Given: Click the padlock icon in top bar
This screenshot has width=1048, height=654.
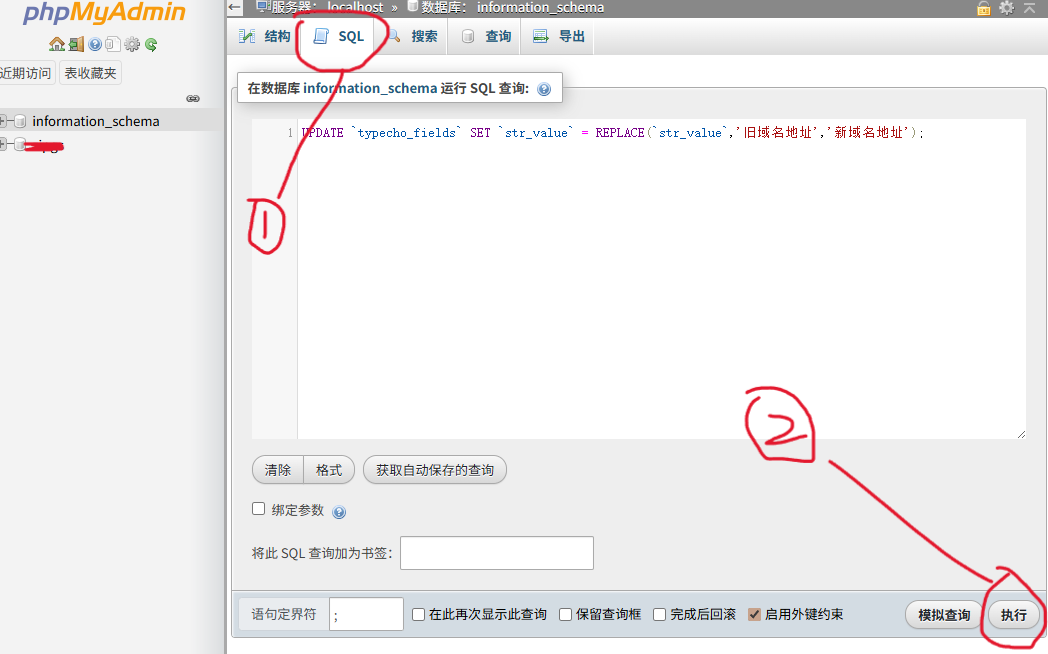Looking at the screenshot, I should (984, 8).
